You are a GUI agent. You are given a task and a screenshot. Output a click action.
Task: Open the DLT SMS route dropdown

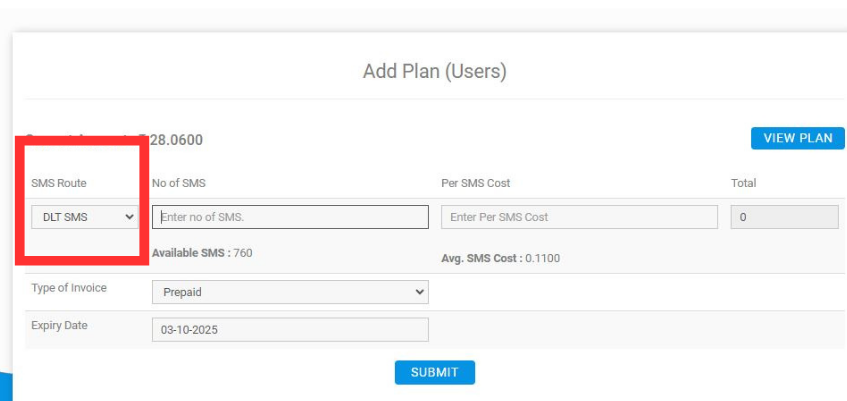click(84, 217)
